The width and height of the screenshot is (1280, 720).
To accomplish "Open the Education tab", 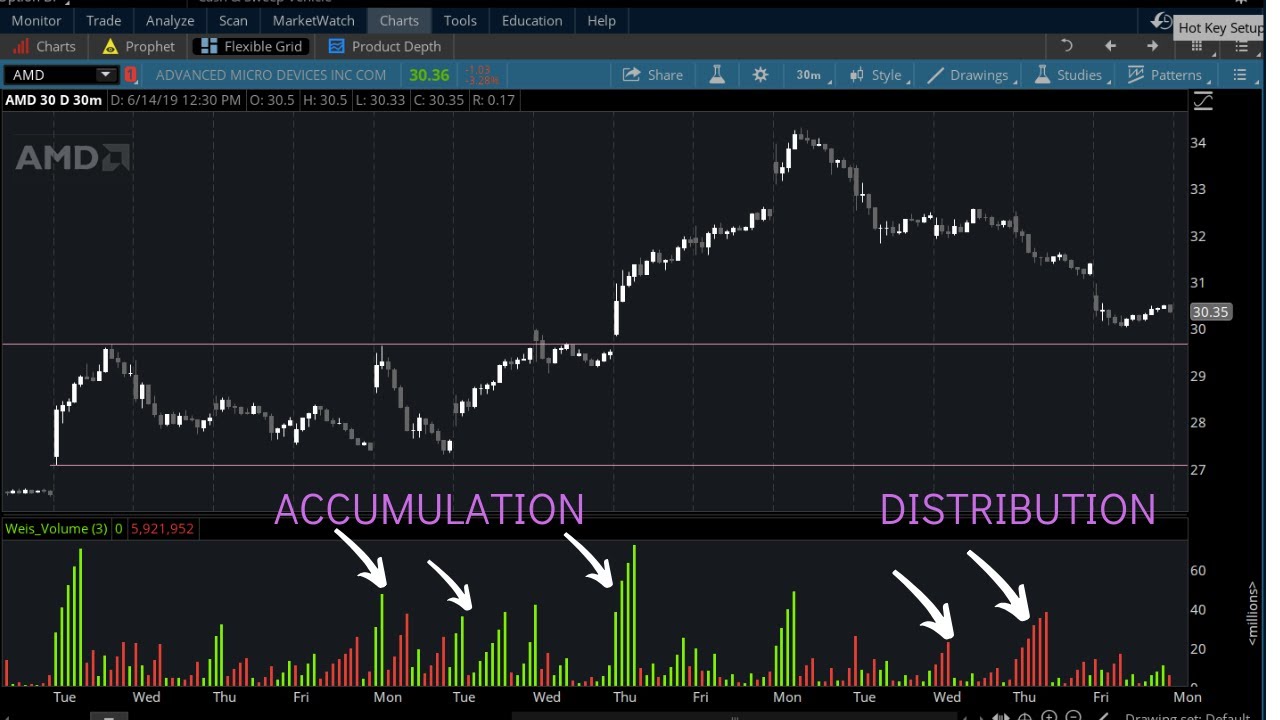I will 532,20.
